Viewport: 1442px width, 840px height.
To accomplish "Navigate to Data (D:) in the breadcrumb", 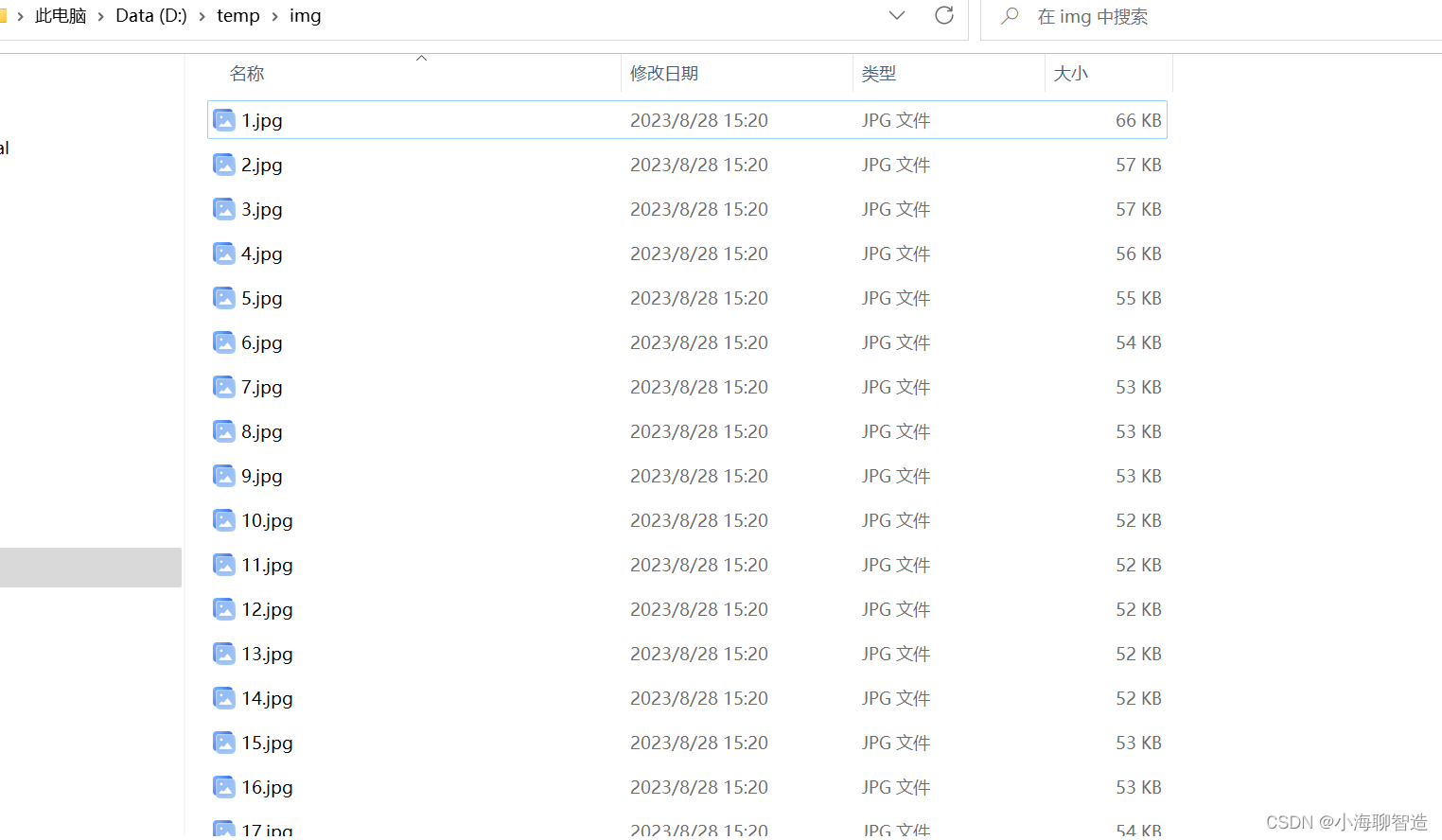I will (151, 16).
